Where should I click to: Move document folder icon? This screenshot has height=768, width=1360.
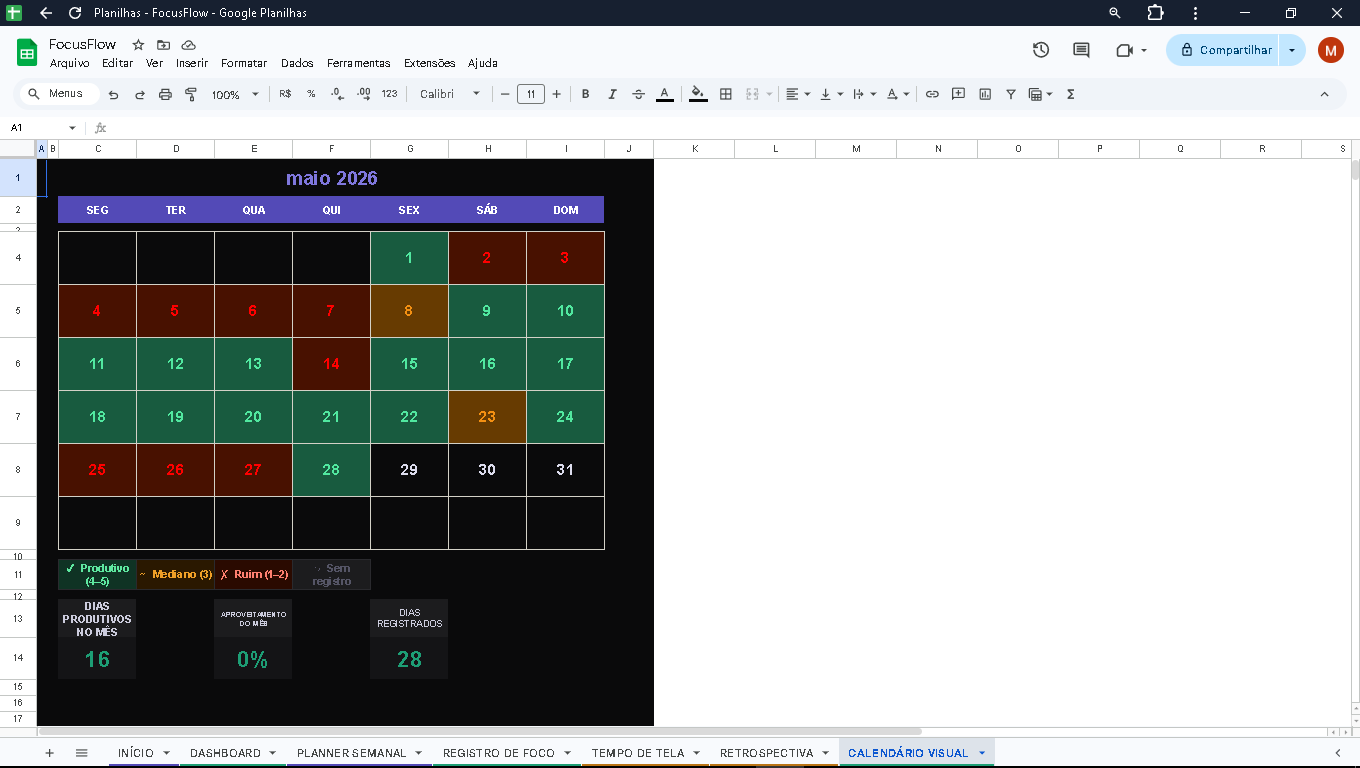pos(163,45)
